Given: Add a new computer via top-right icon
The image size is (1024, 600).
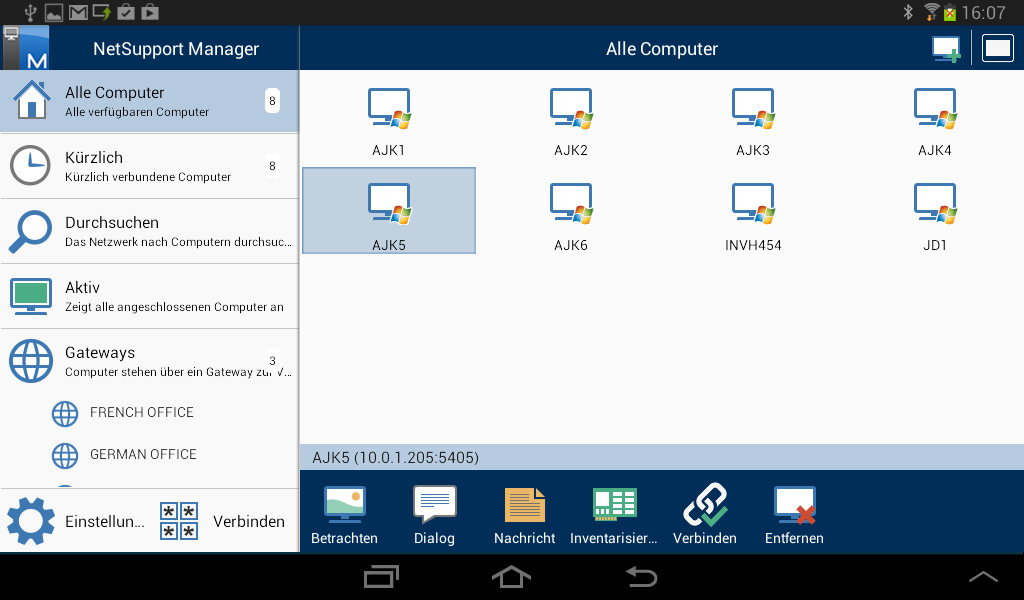Looking at the screenshot, I should (x=946, y=49).
